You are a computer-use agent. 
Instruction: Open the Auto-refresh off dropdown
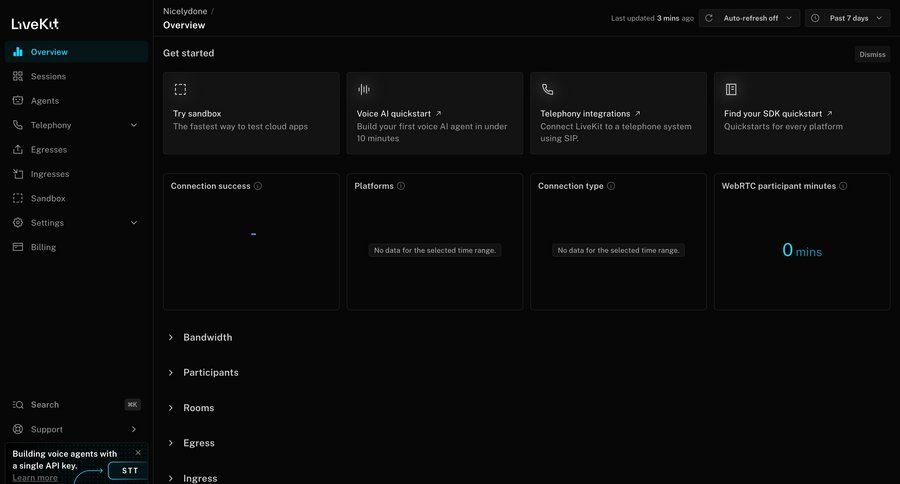pos(749,18)
